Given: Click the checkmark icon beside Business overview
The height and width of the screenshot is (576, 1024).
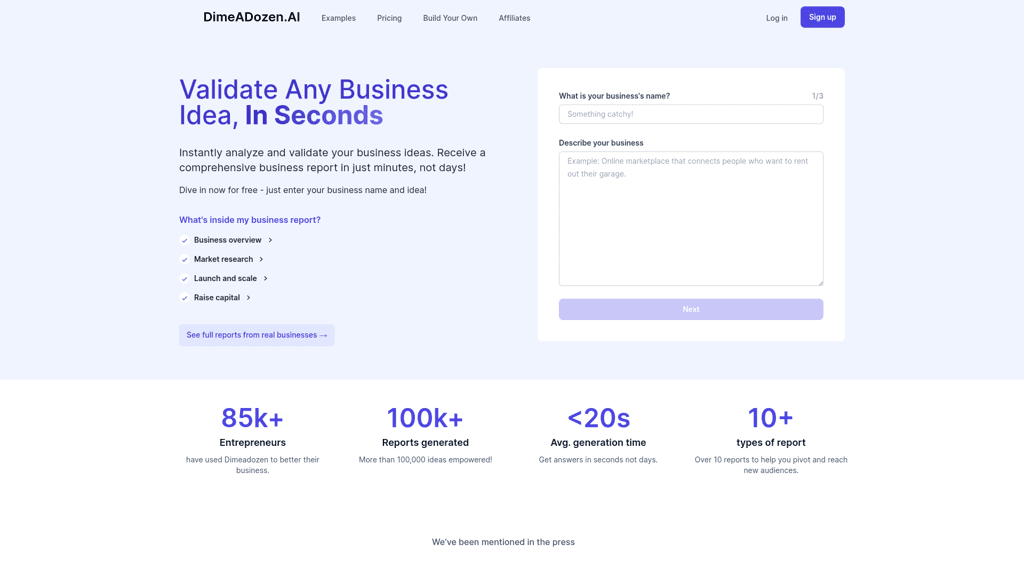Looking at the screenshot, I should pyautogui.click(x=184, y=240).
